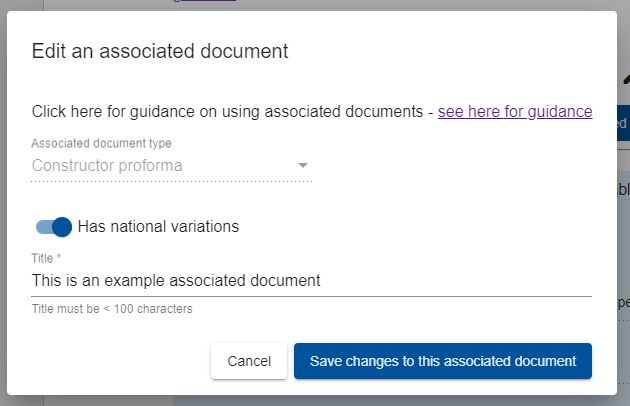Expand the Associated document type dropdown arrow
The image size is (630, 406).
(302, 165)
